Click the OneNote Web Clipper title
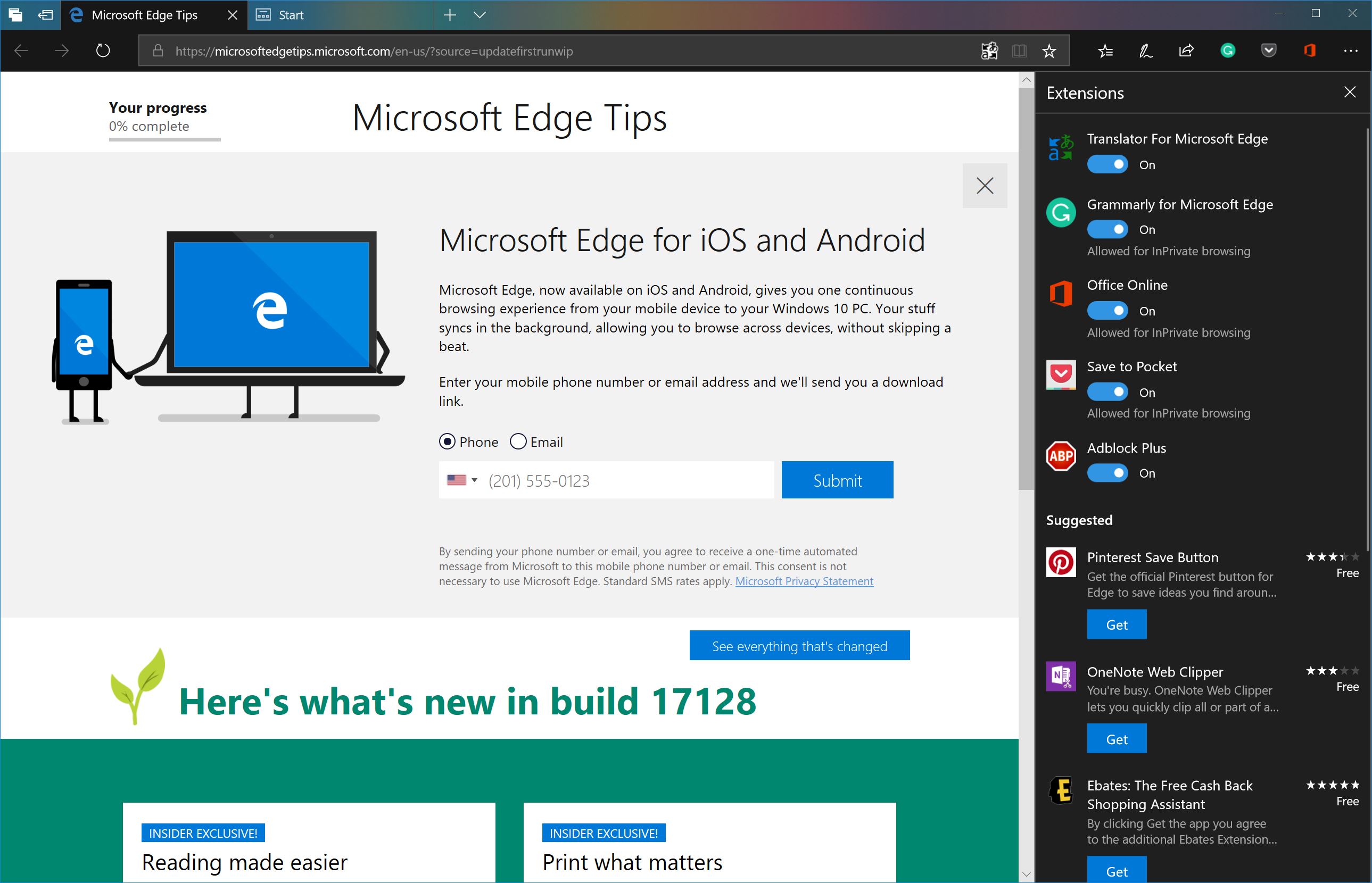 [1155, 671]
